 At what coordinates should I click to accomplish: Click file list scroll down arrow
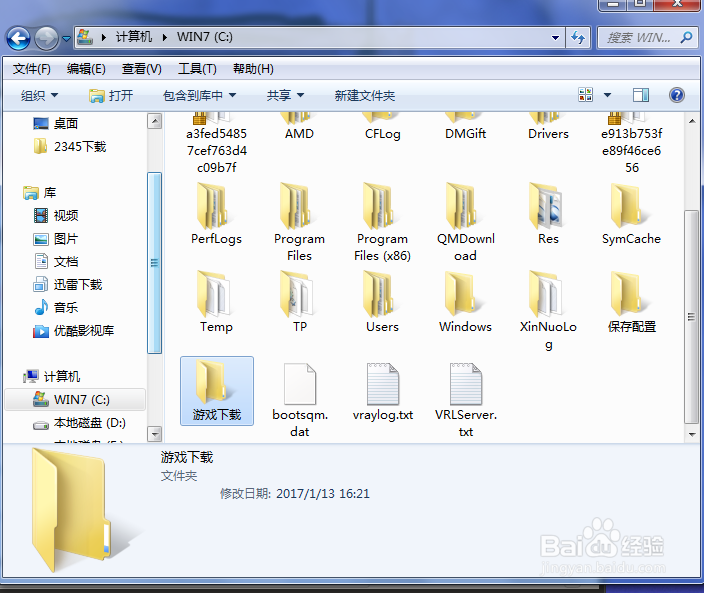(x=692, y=434)
